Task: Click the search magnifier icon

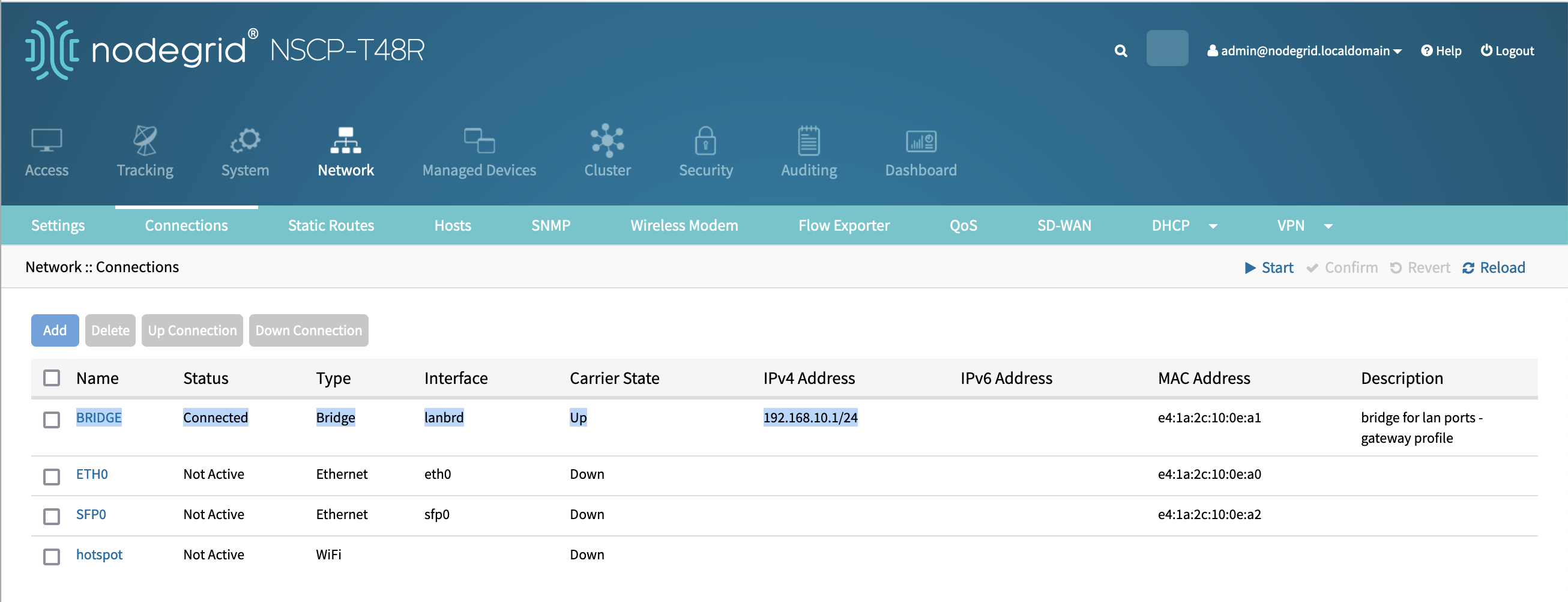Action: point(1121,50)
